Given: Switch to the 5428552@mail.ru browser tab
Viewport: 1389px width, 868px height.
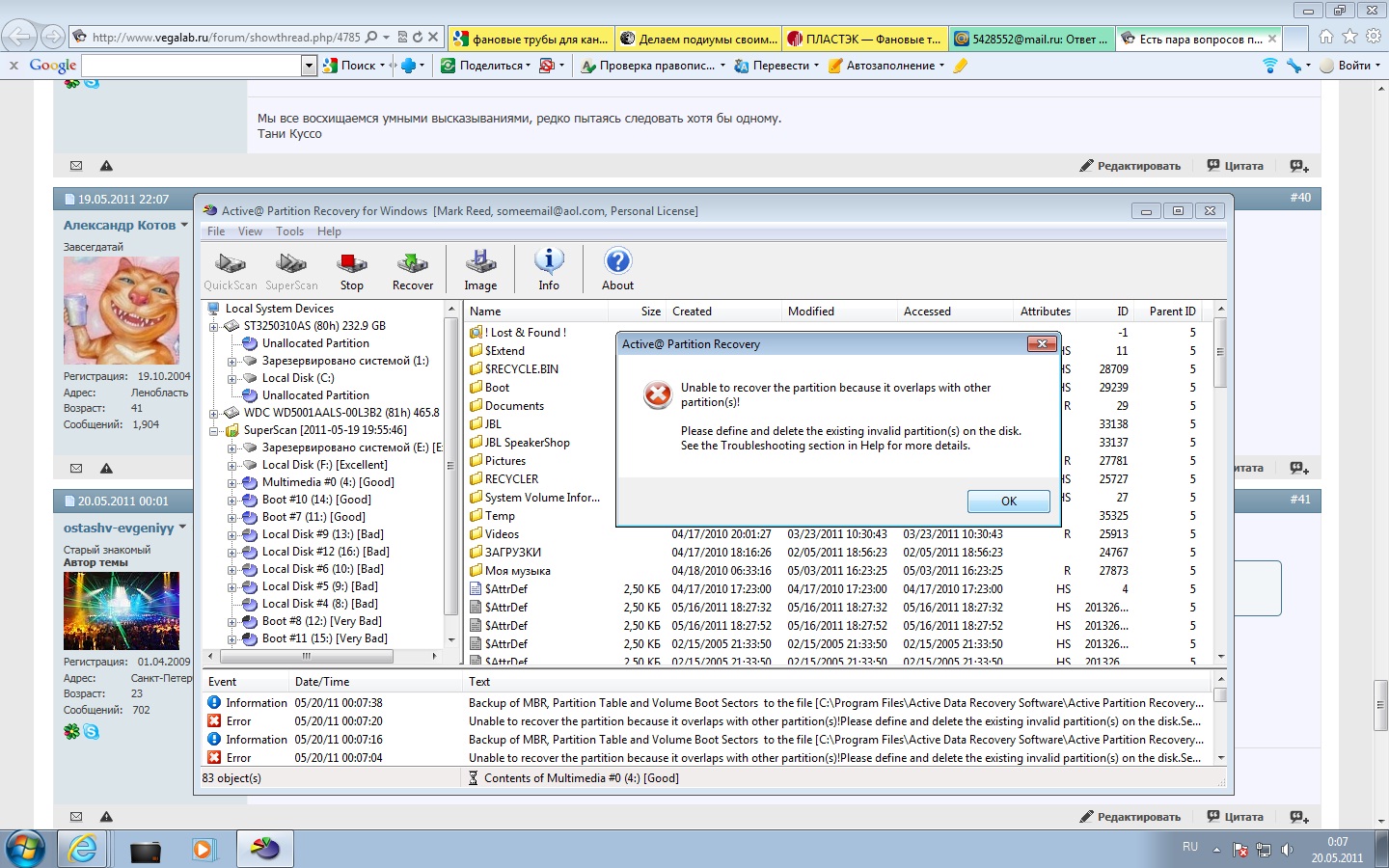Looking at the screenshot, I should click(1031, 39).
